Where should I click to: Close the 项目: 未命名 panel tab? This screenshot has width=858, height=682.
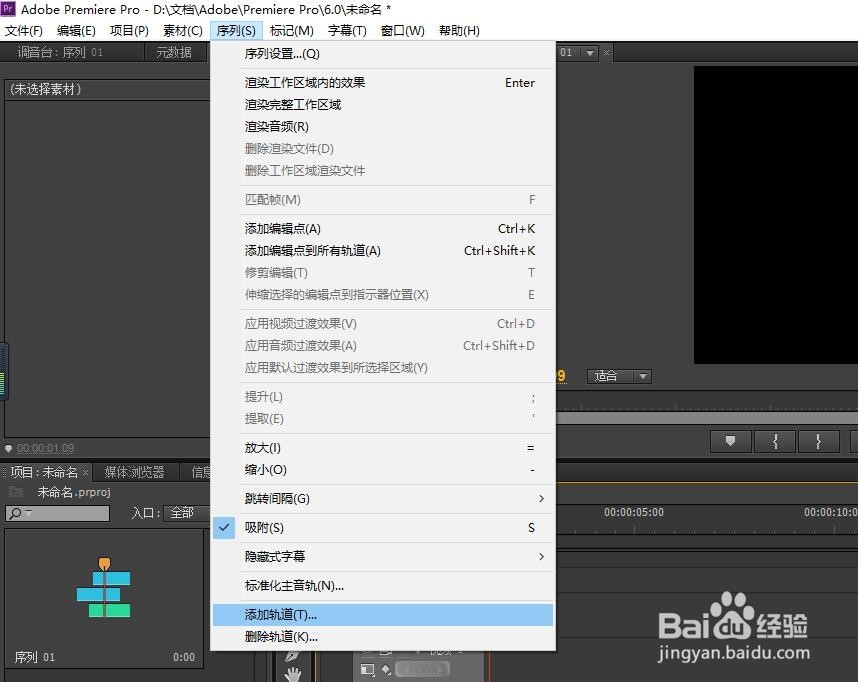point(85,472)
